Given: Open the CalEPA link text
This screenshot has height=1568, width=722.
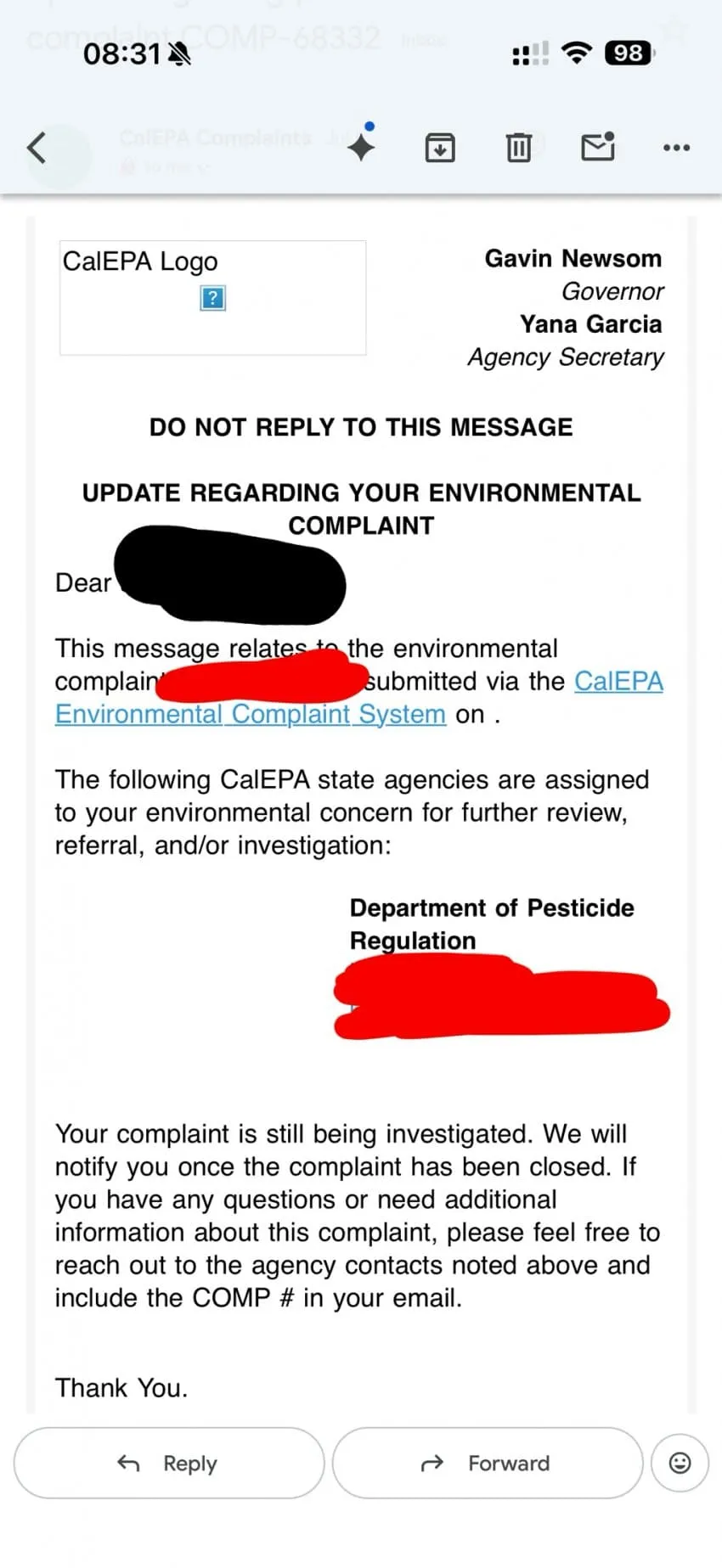Looking at the screenshot, I should point(618,681).
